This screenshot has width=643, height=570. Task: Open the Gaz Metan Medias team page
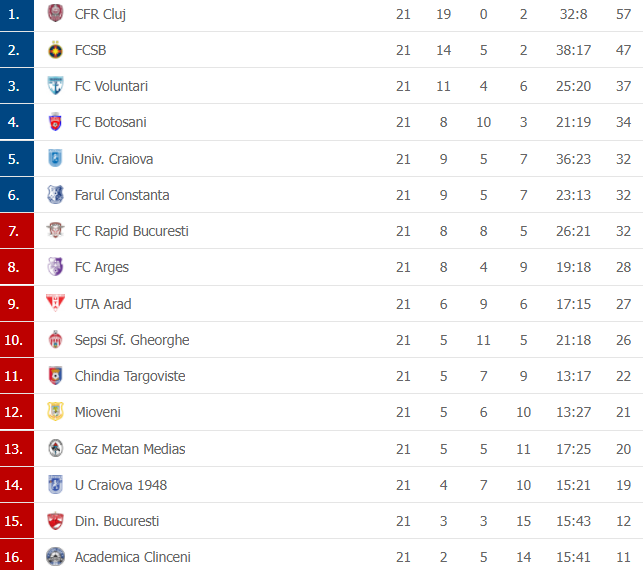(130, 449)
